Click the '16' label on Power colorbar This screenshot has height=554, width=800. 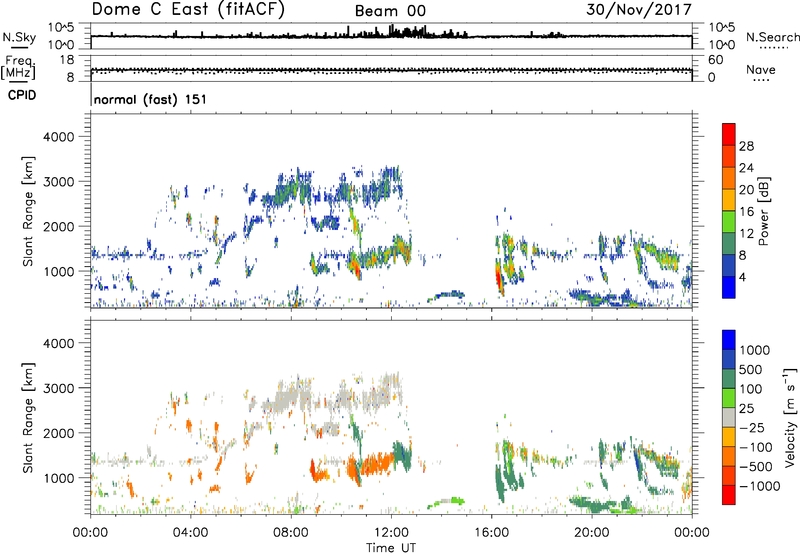tap(746, 212)
